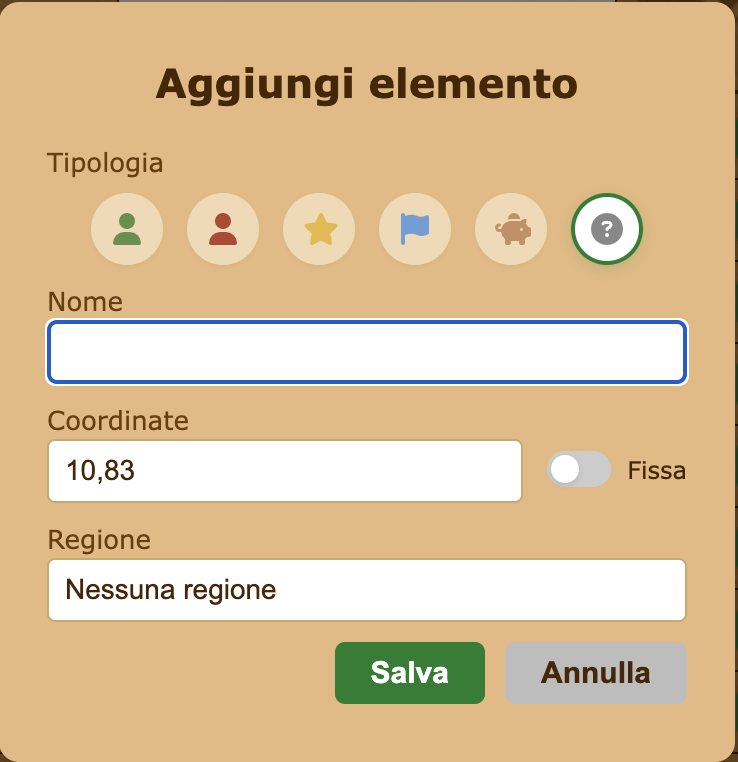Image resolution: width=738 pixels, height=762 pixels.
Task: Click the Fissa label beside the switch
Action: [x=656, y=470]
